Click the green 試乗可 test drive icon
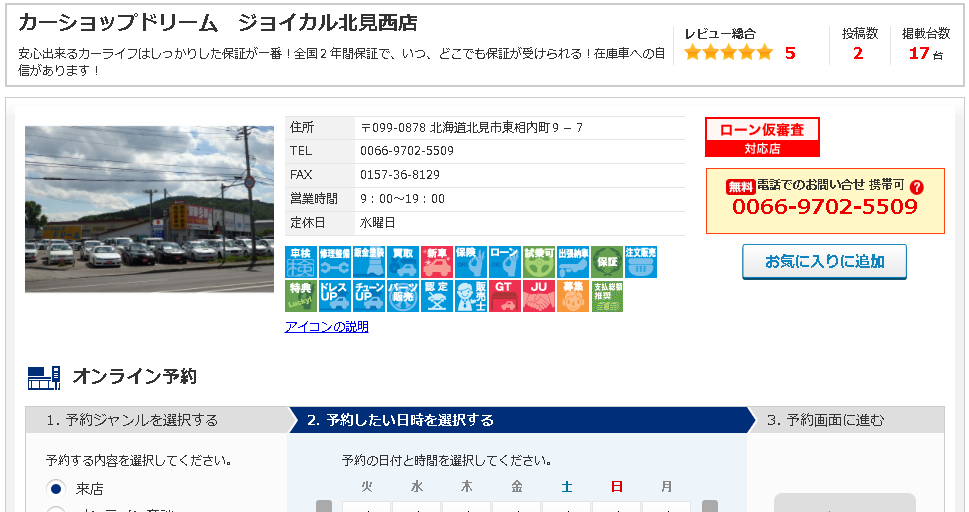The height and width of the screenshot is (512, 969). tap(539, 262)
